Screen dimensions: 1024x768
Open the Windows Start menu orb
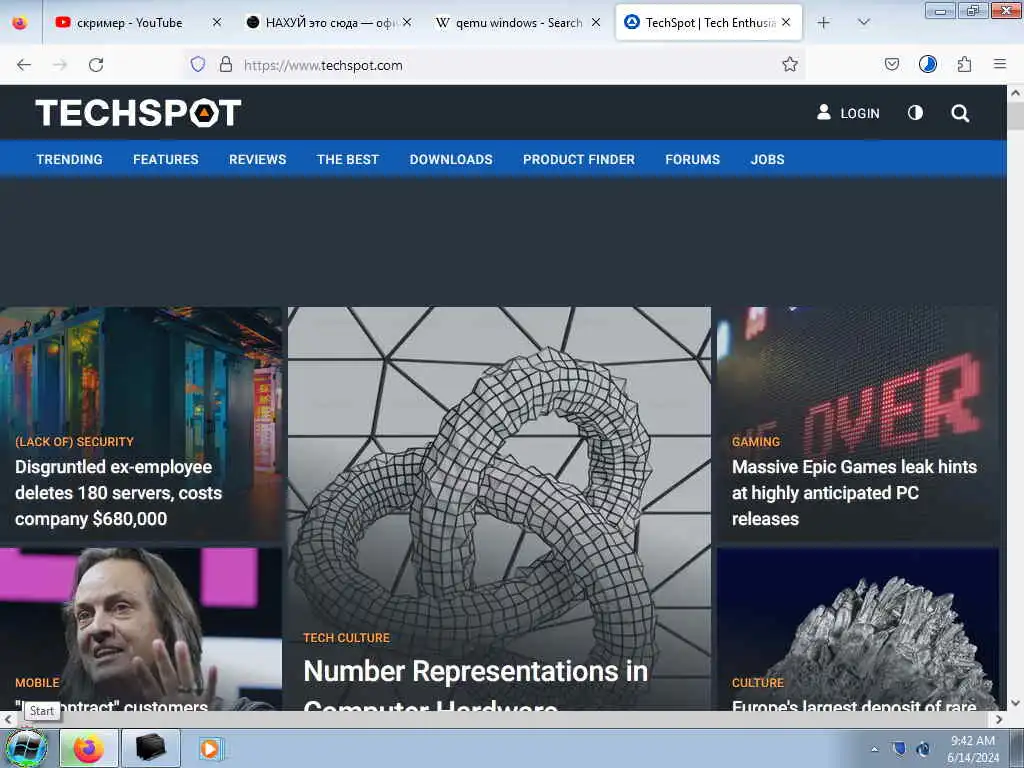tap(27, 748)
